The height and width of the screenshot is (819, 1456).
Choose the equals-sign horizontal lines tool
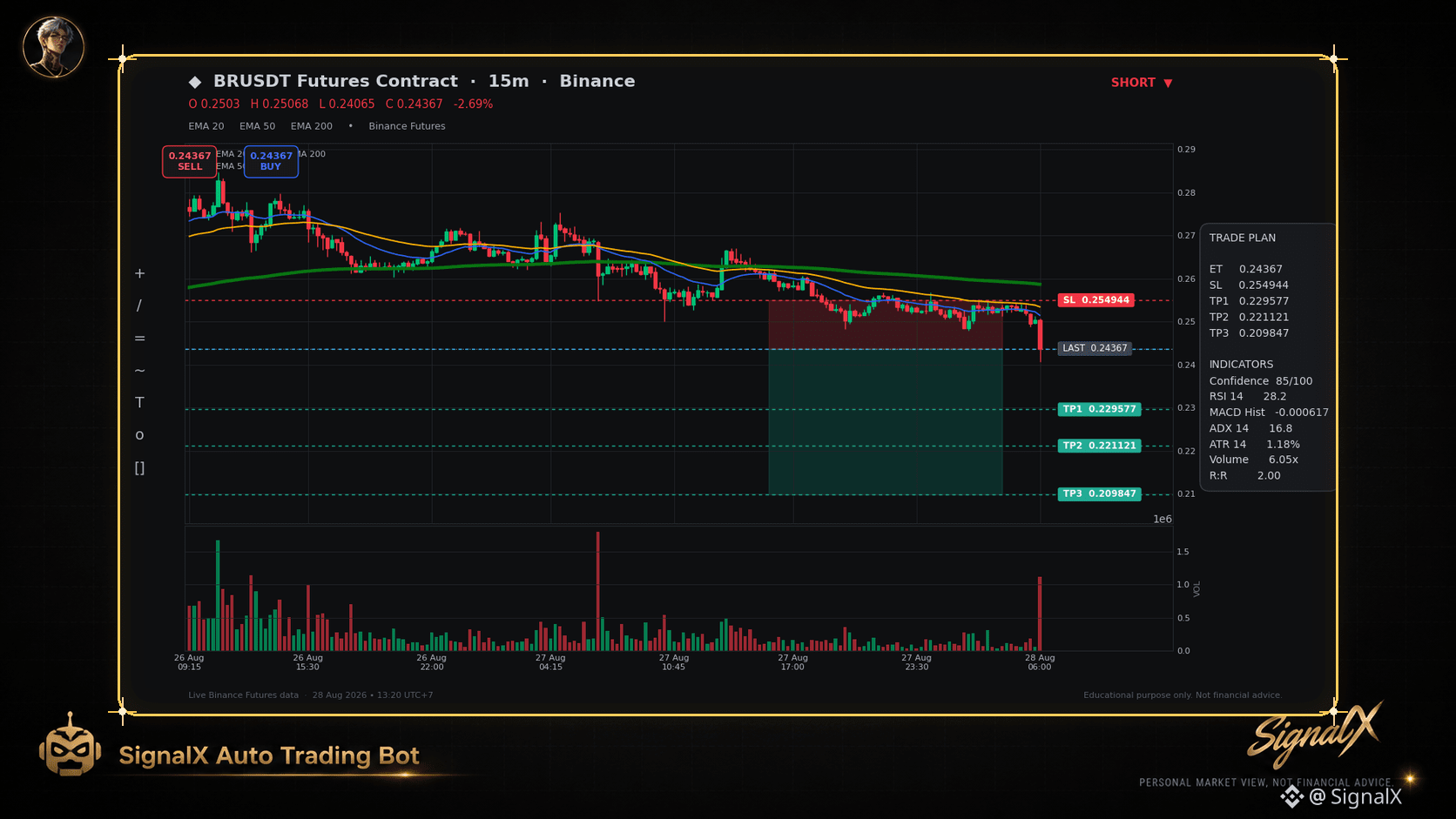tap(139, 339)
